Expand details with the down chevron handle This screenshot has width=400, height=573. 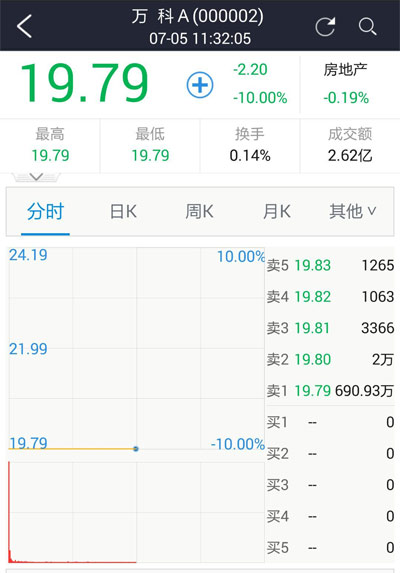[36, 177]
